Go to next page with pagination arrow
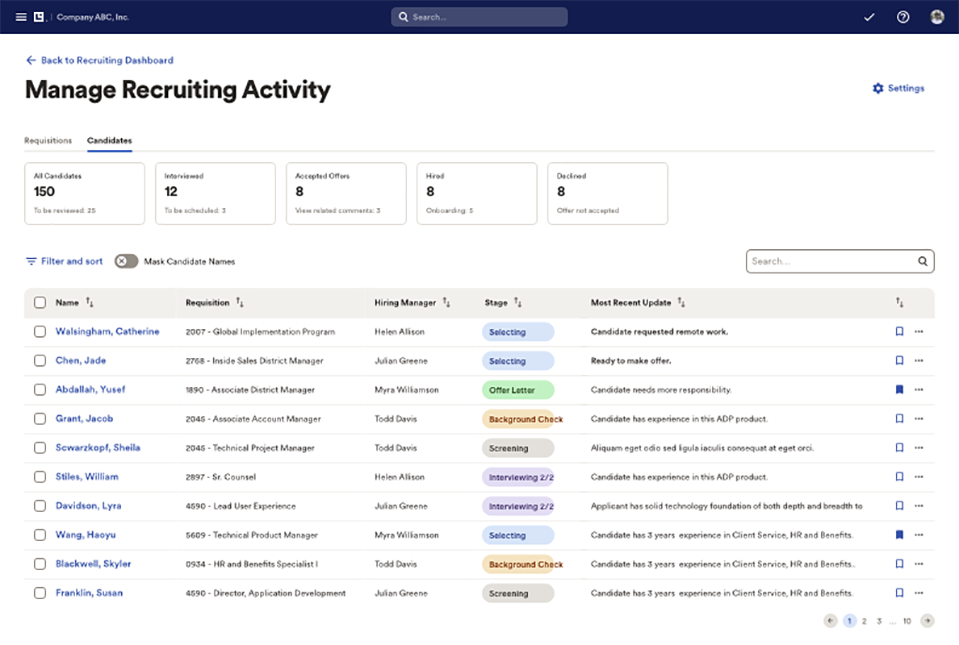 click(927, 621)
